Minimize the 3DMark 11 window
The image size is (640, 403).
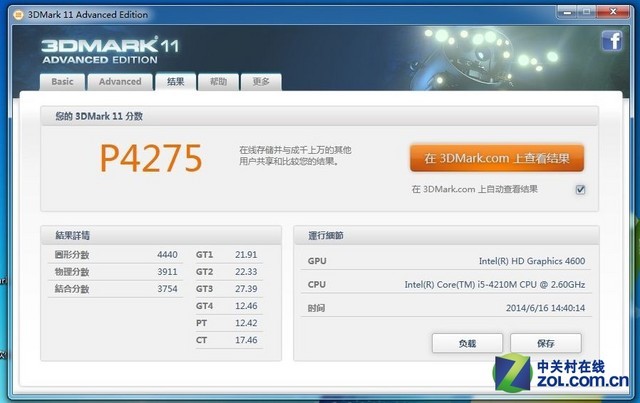coord(567,12)
